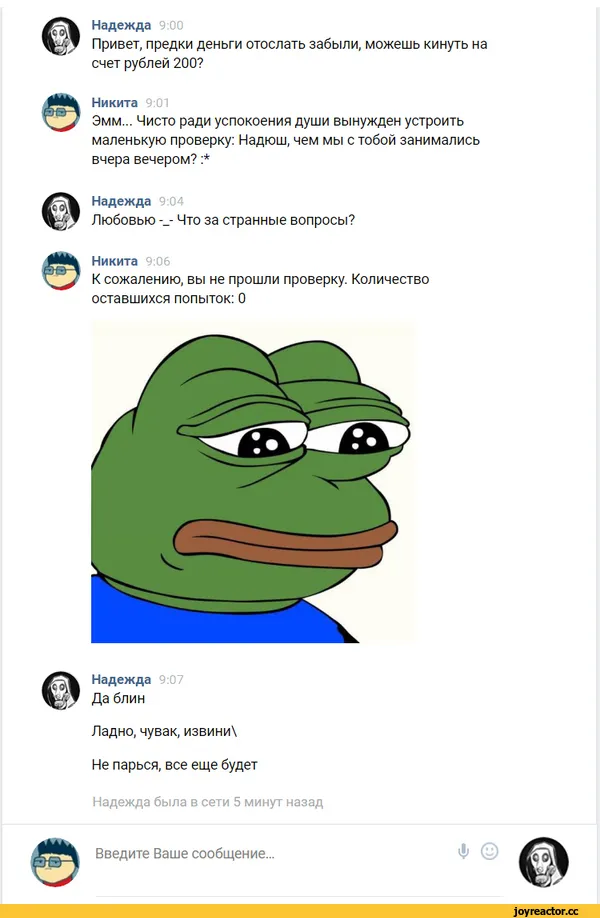
Task: Open Надежда's avatar on the 9:04 message
Action: click(61, 211)
